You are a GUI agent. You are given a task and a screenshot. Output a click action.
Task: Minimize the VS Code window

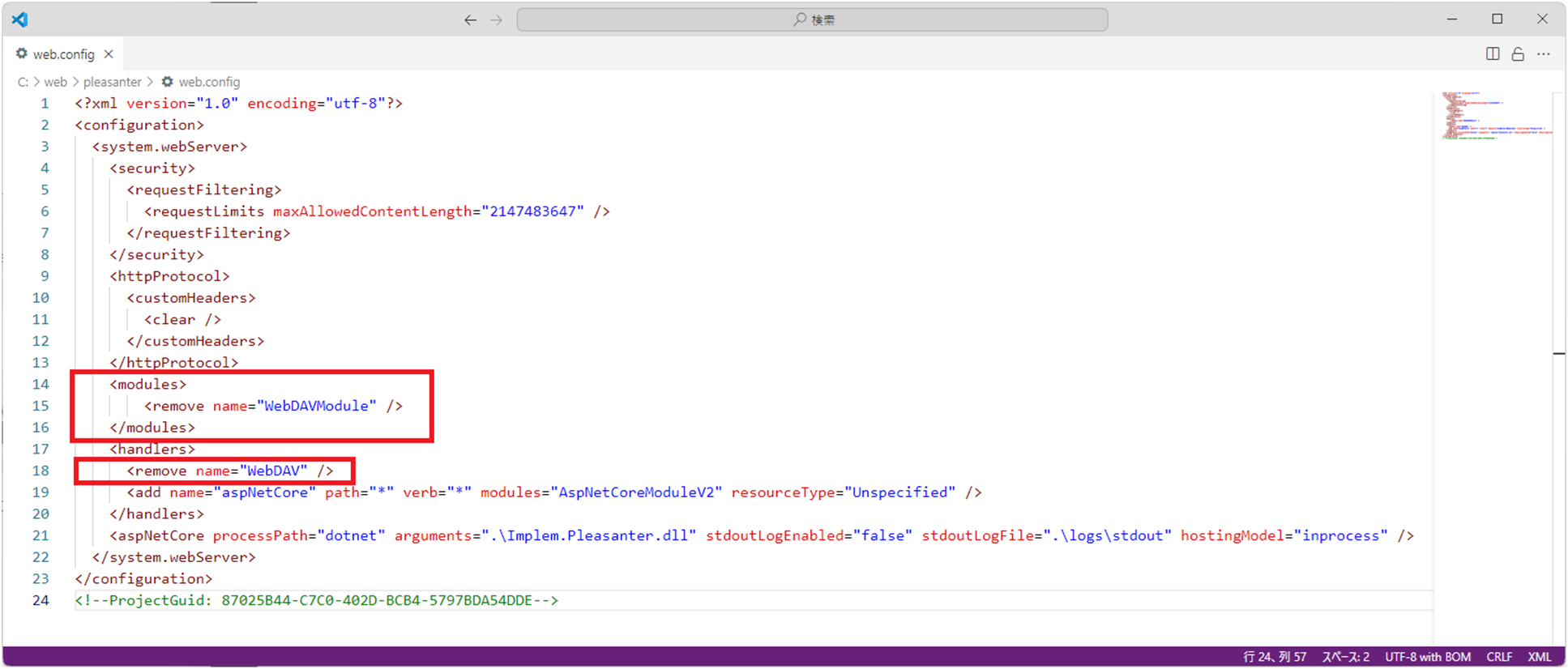pos(1452,19)
